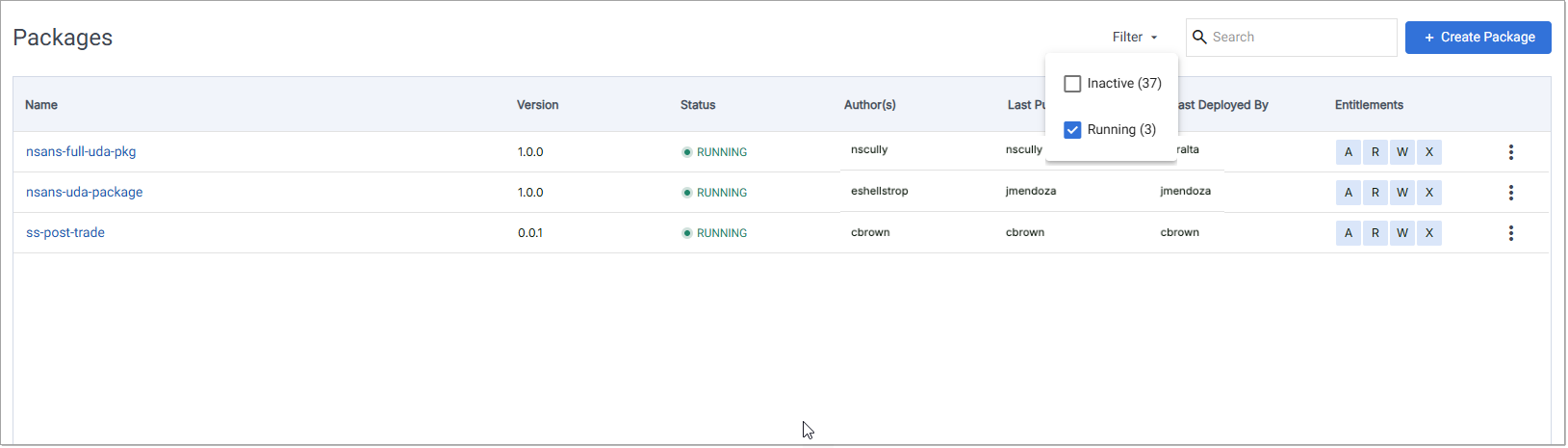Click the X entitlement badge for nsans-full-uda-pkg
This screenshot has height=448, width=1568.
click(x=1428, y=152)
